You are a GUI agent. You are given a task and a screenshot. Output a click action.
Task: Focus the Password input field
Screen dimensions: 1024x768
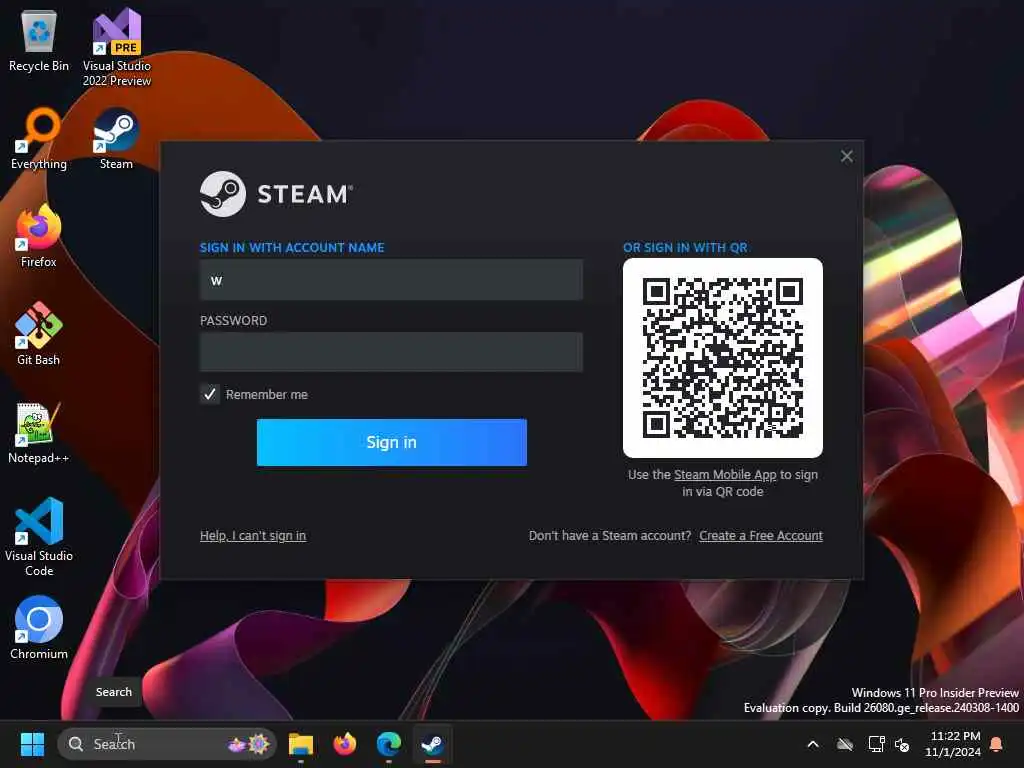click(391, 353)
